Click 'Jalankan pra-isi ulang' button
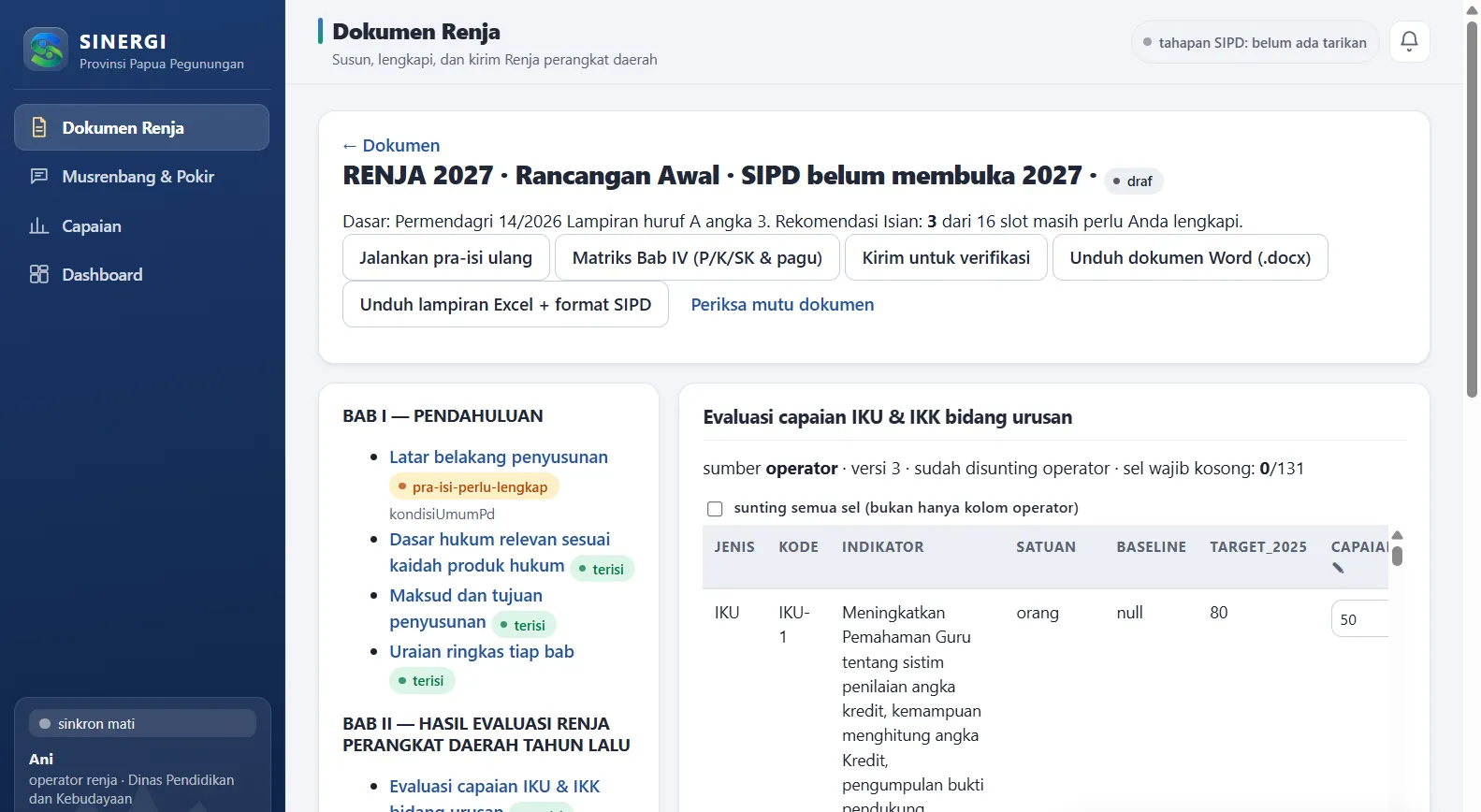 pyautogui.click(x=445, y=257)
